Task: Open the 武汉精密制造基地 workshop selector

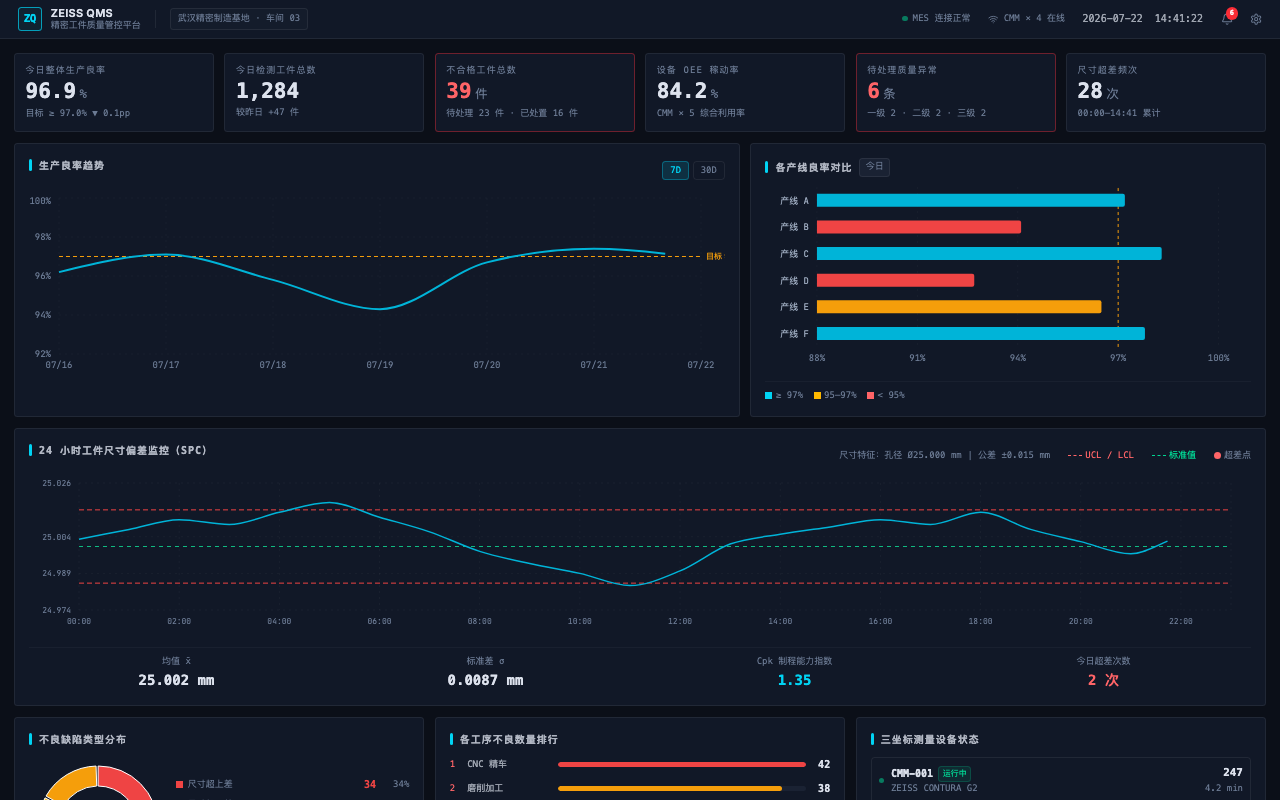Action: [x=239, y=19]
